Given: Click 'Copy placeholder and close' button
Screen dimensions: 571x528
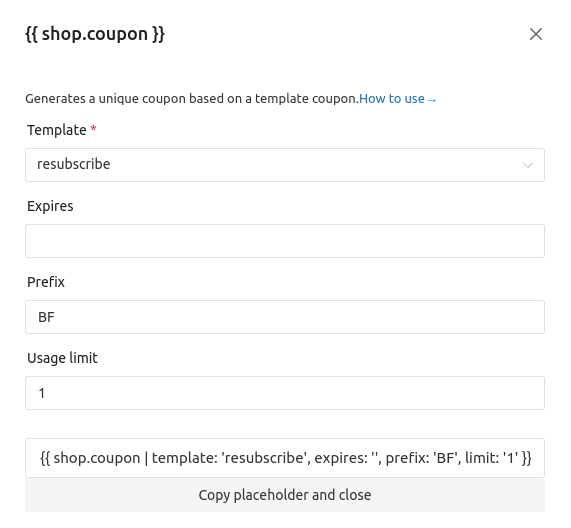Looking at the screenshot, I should (x=285, y=495).
